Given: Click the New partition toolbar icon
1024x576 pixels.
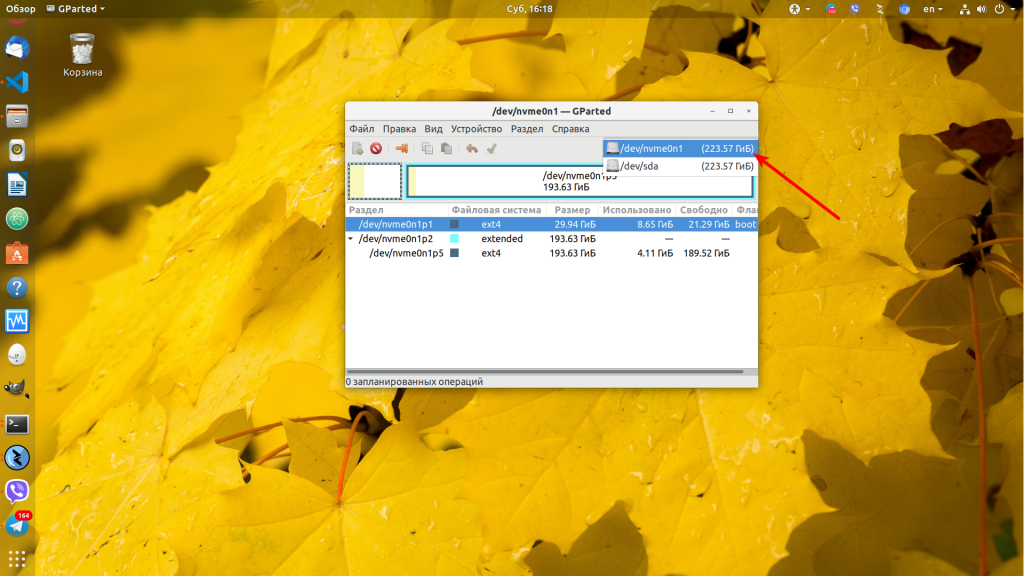Looking at the screenshot, I should pos(357,148).
